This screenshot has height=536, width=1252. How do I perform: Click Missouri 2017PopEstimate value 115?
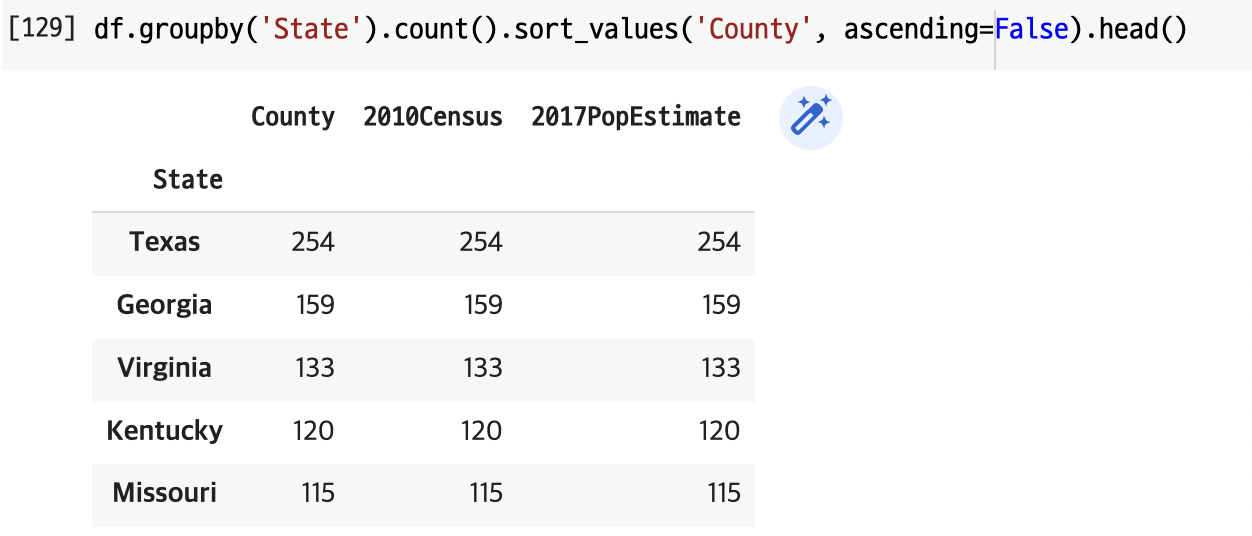tap(724, 493)
